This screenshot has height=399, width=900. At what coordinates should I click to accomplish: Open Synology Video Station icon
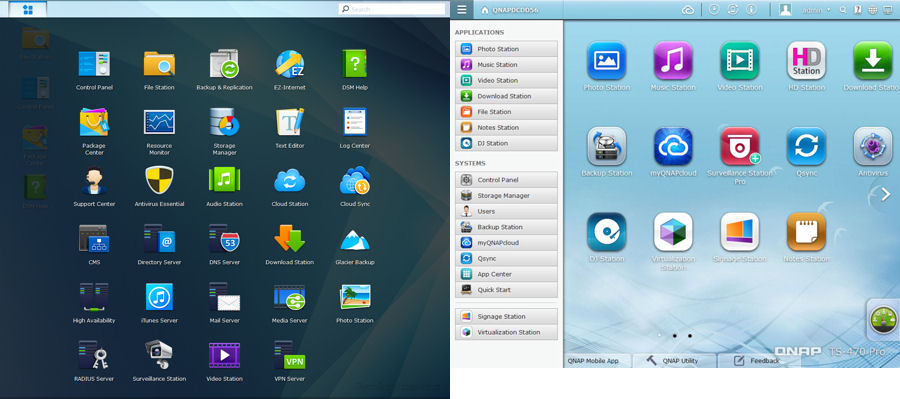pos(224,355)
